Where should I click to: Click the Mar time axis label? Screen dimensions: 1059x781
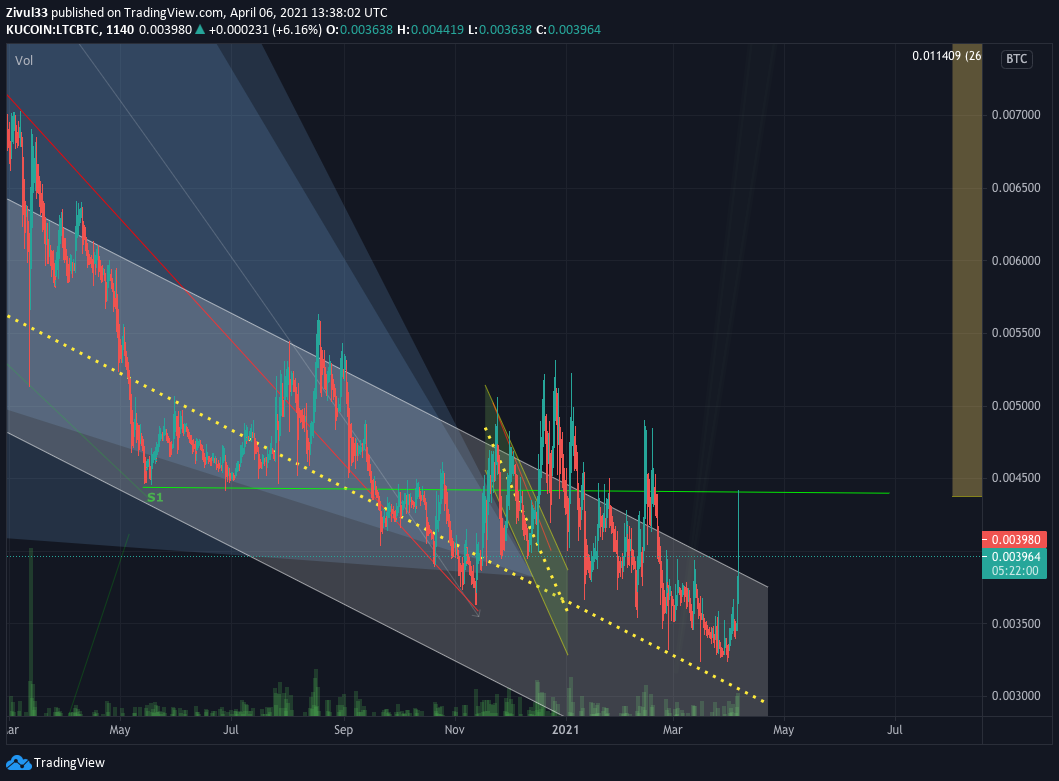click(x=673, y=730)
